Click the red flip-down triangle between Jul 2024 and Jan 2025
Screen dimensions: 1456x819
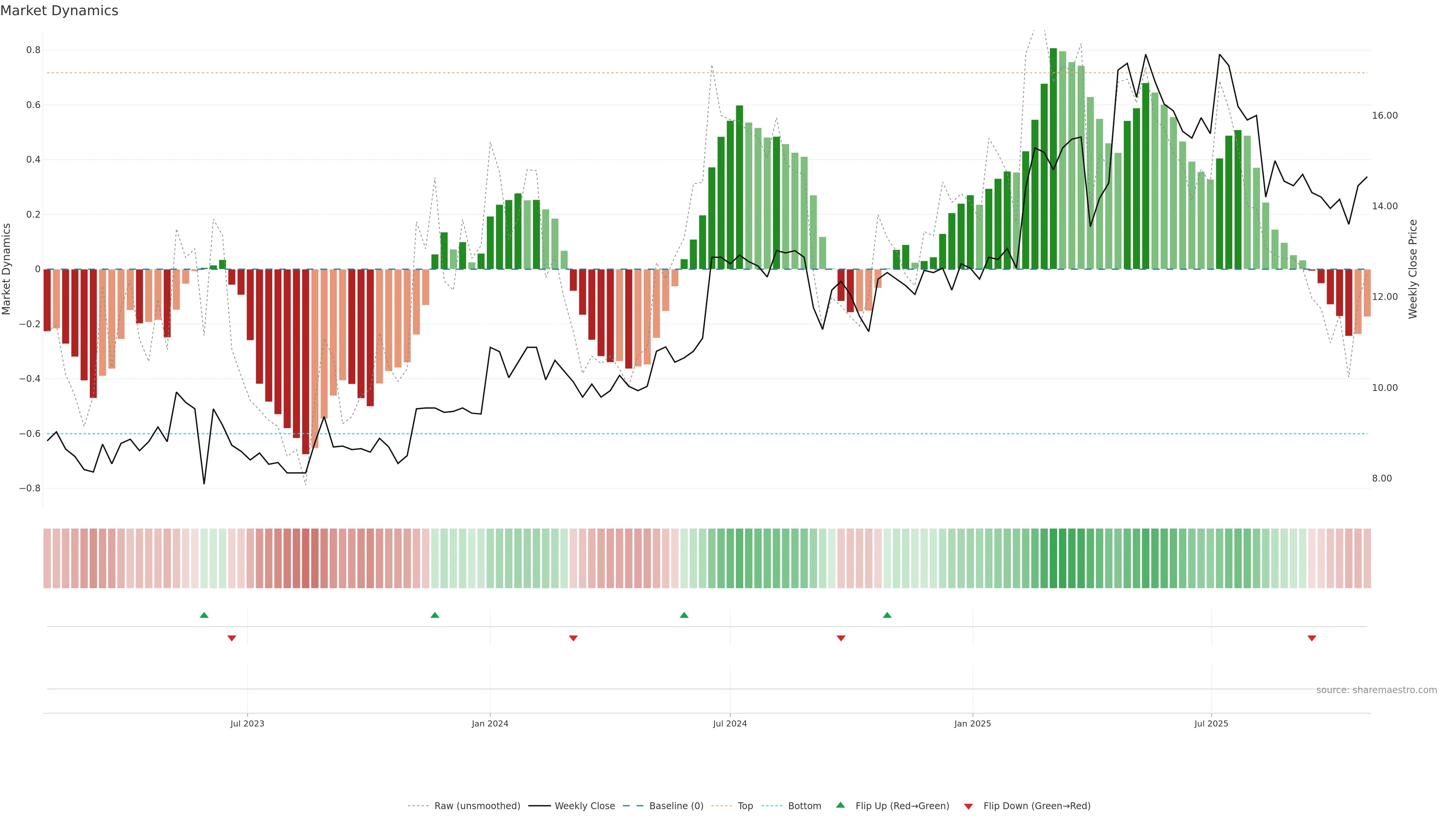pyautogui.click(x=841, y=638)
